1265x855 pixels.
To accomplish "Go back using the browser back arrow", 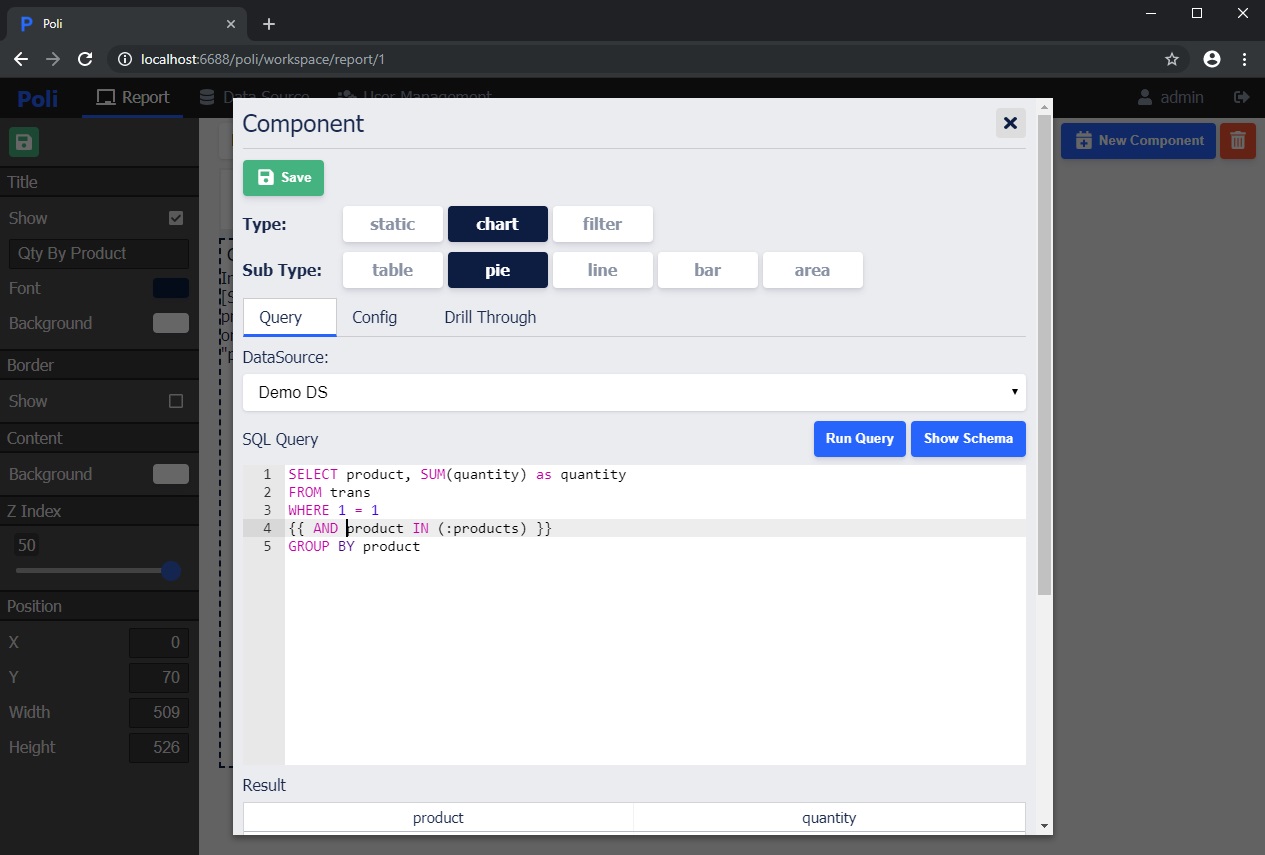I will (x=21, y=59).
